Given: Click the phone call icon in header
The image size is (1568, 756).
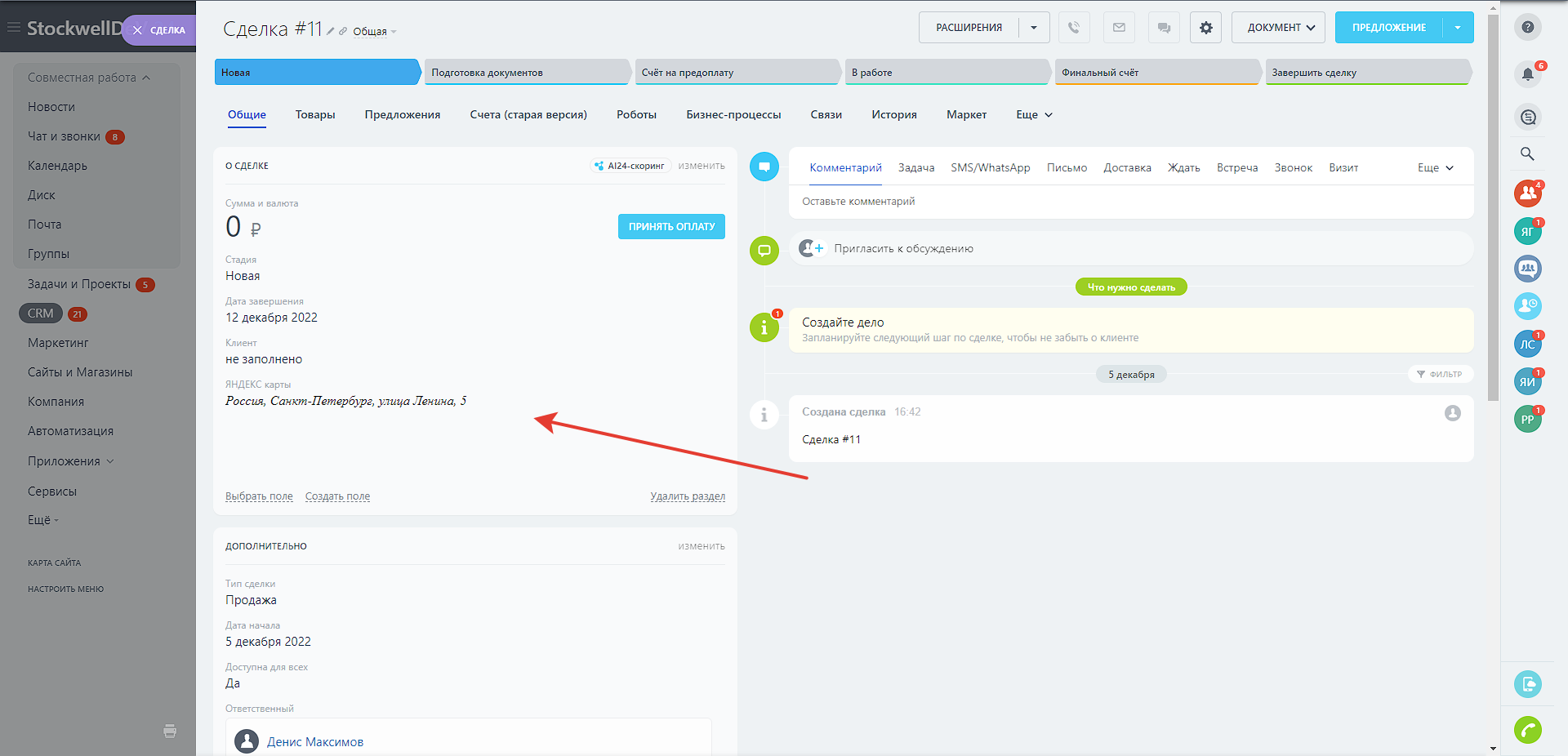Looking at the screenshot, I should click(1074, 28).
